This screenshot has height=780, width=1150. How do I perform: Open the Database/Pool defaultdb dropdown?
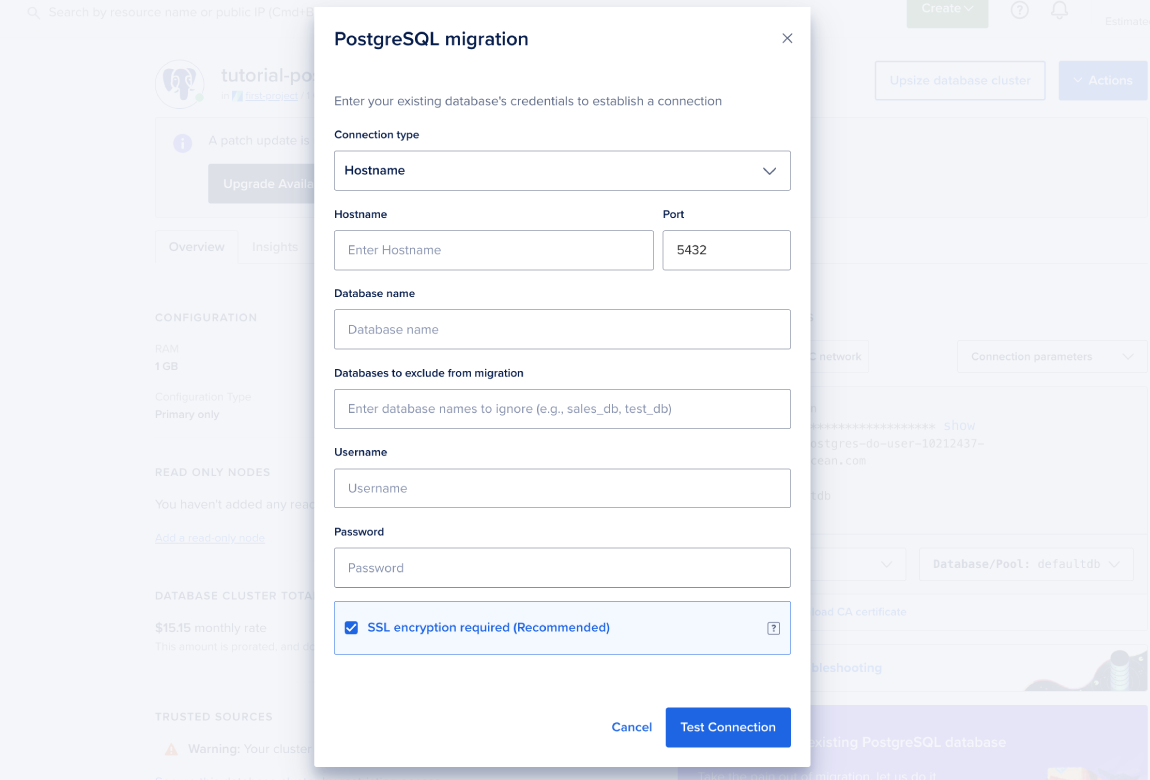[1026, 564]
